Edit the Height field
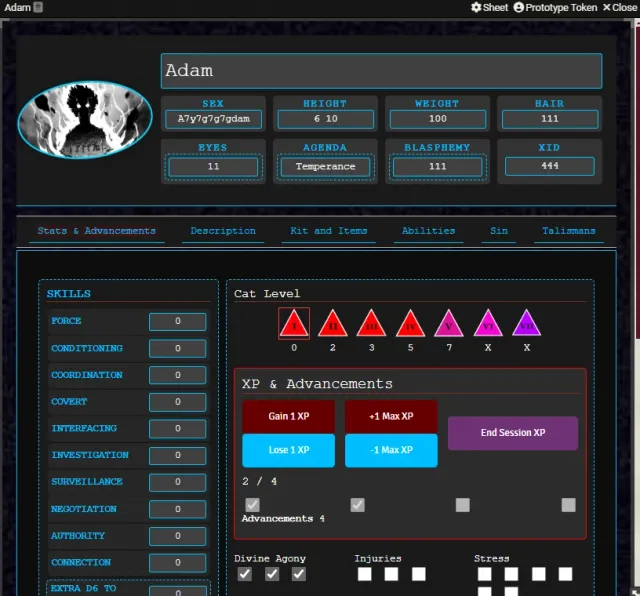640x596 pixels. [x=325, y=119]
